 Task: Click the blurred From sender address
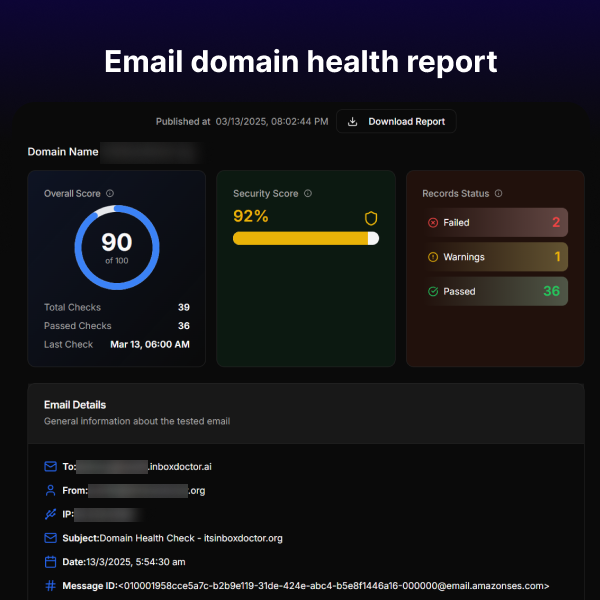[x=138, y=491]
